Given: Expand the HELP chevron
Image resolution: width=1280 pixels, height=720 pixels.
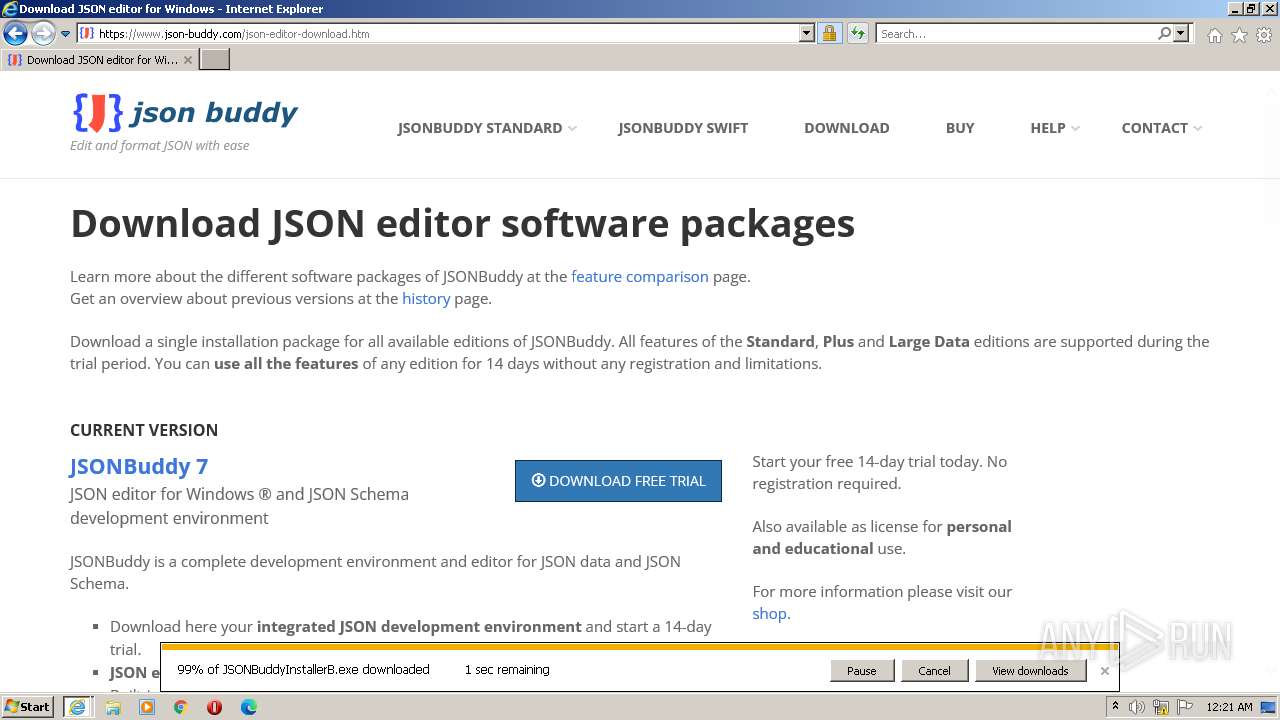Looking at the screenshot, I should (1075, 128).
